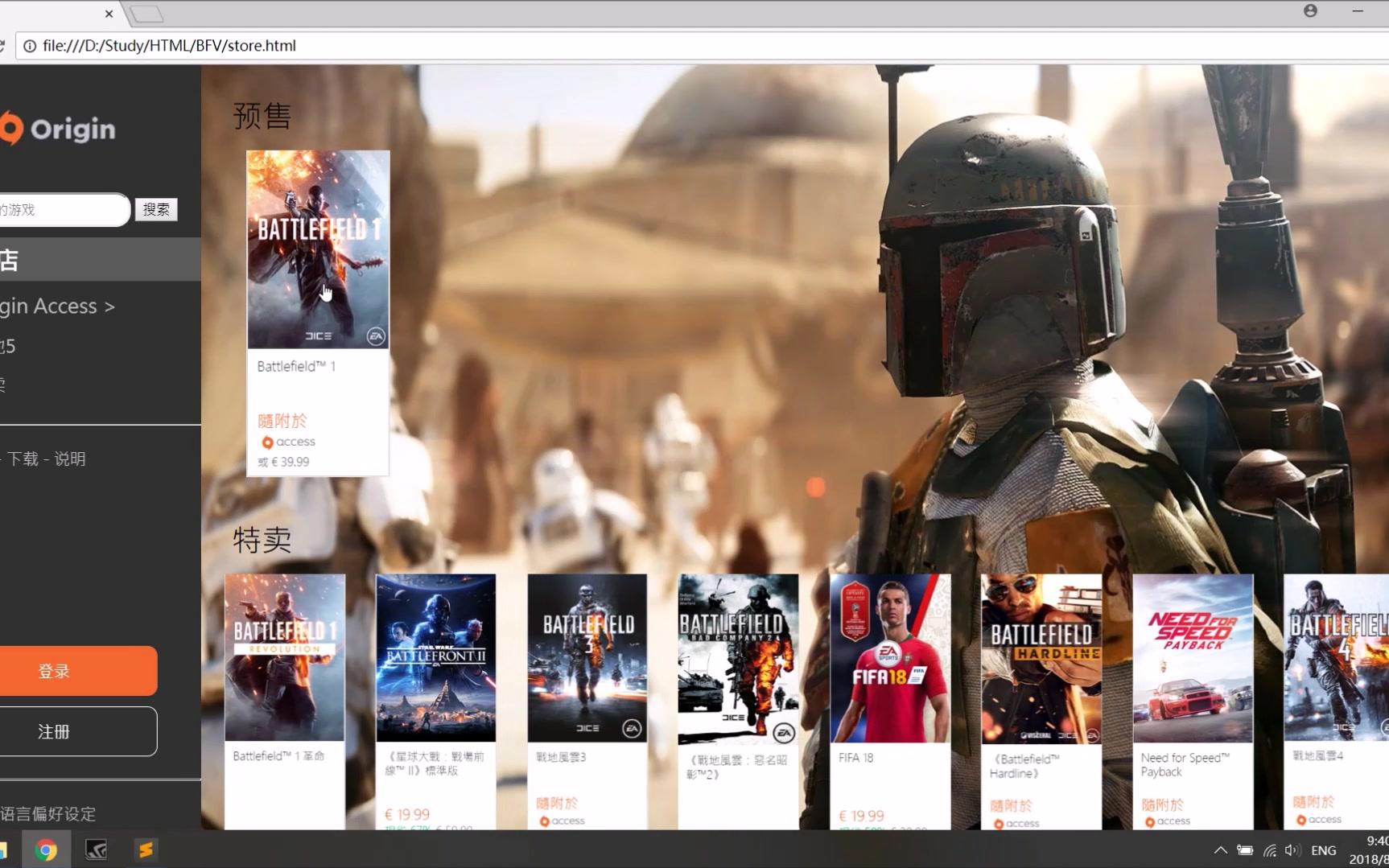Click the ENG language indicator
Image resolution: width=1389 pixels, height=868 pixels.
(1324, 850)
